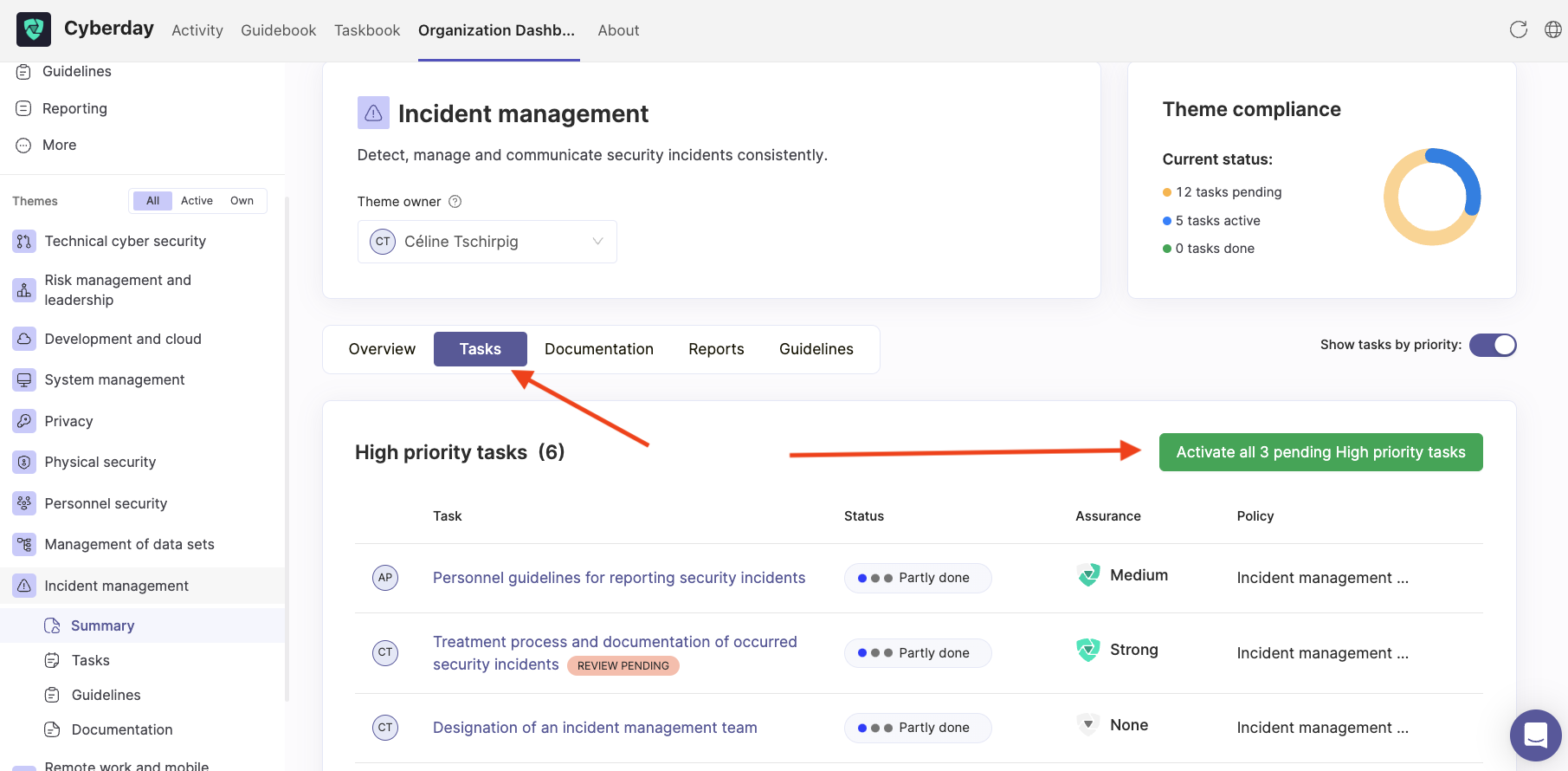Select the All themes filter
This screenshot has width=1568, height=771.
coord(152,200)
